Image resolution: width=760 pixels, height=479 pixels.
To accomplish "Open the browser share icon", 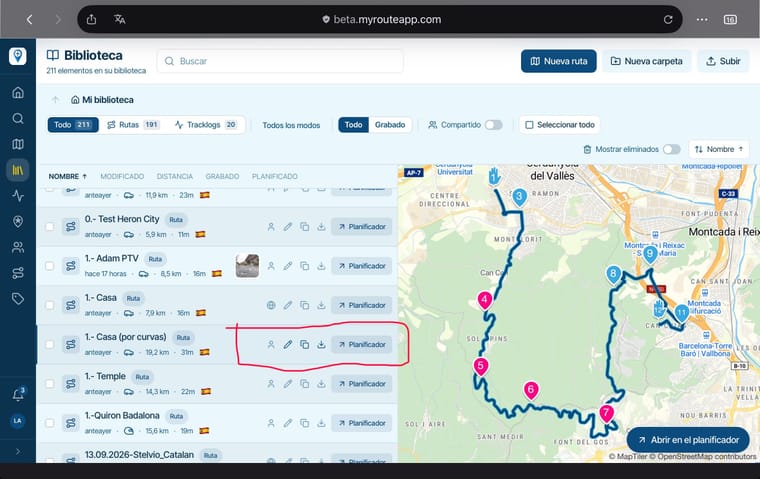I will pos(91,19).
